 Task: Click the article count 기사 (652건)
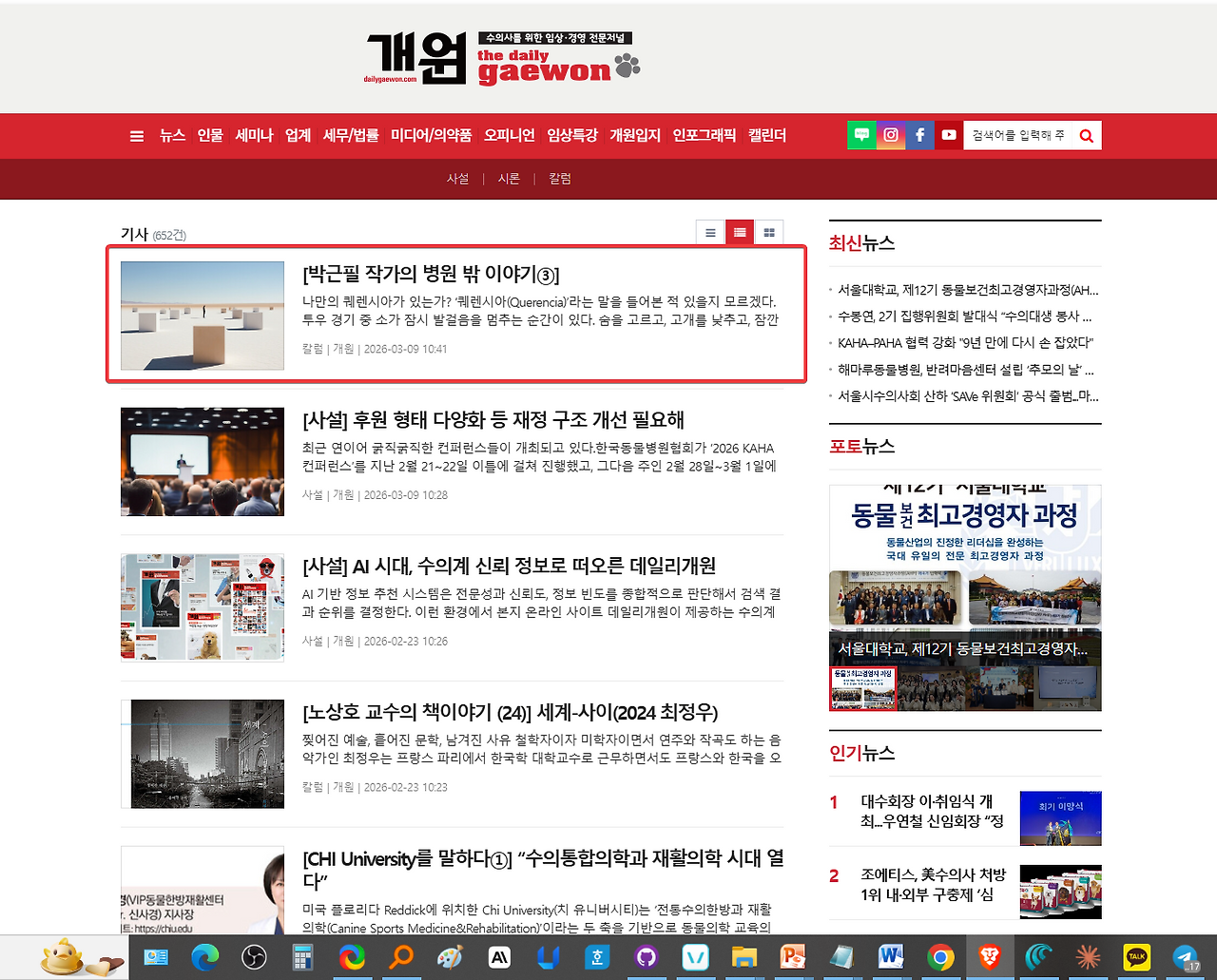coord(153,235)
